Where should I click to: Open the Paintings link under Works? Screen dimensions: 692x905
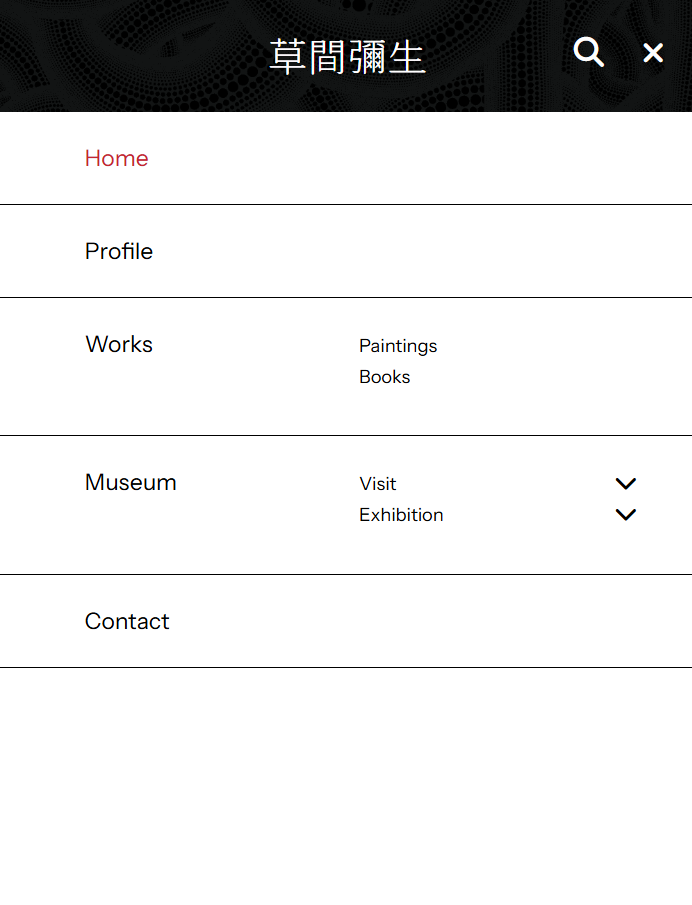(x=398, y=346)
